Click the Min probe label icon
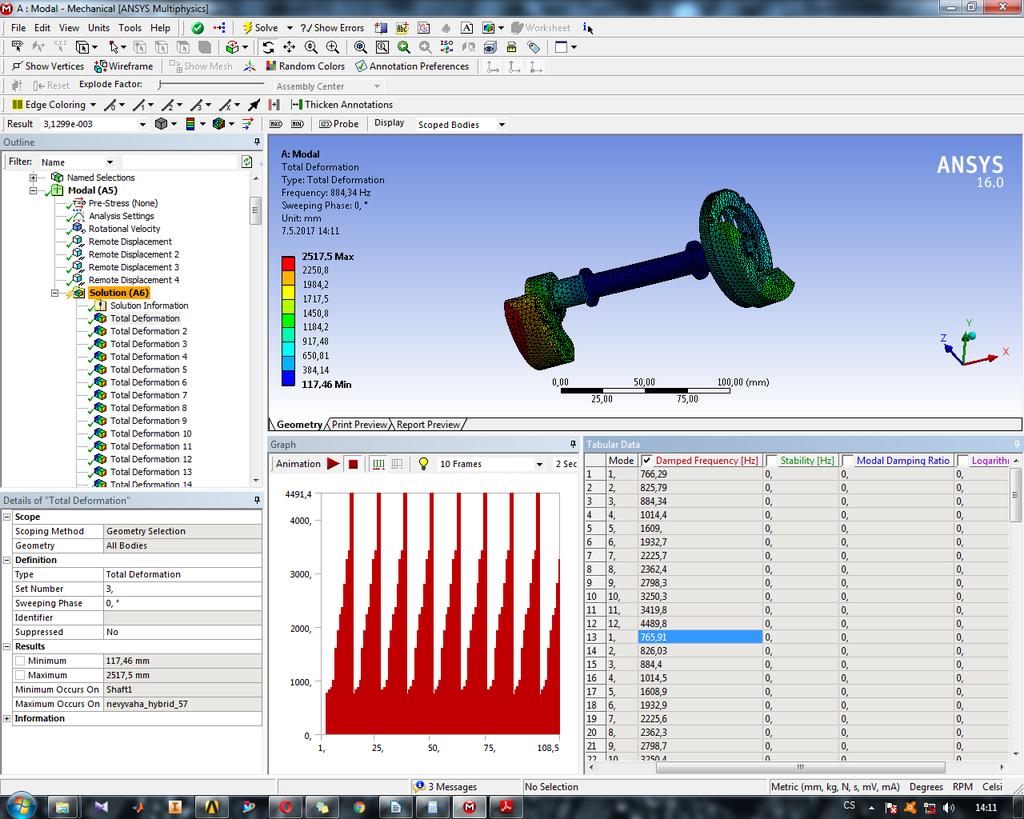This screenshot has height=819, width=1024. (x=297, y=123)
